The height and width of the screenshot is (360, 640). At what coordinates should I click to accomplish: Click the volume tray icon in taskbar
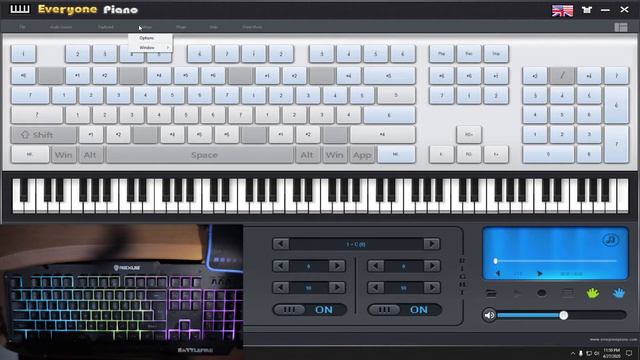[596, 353]
